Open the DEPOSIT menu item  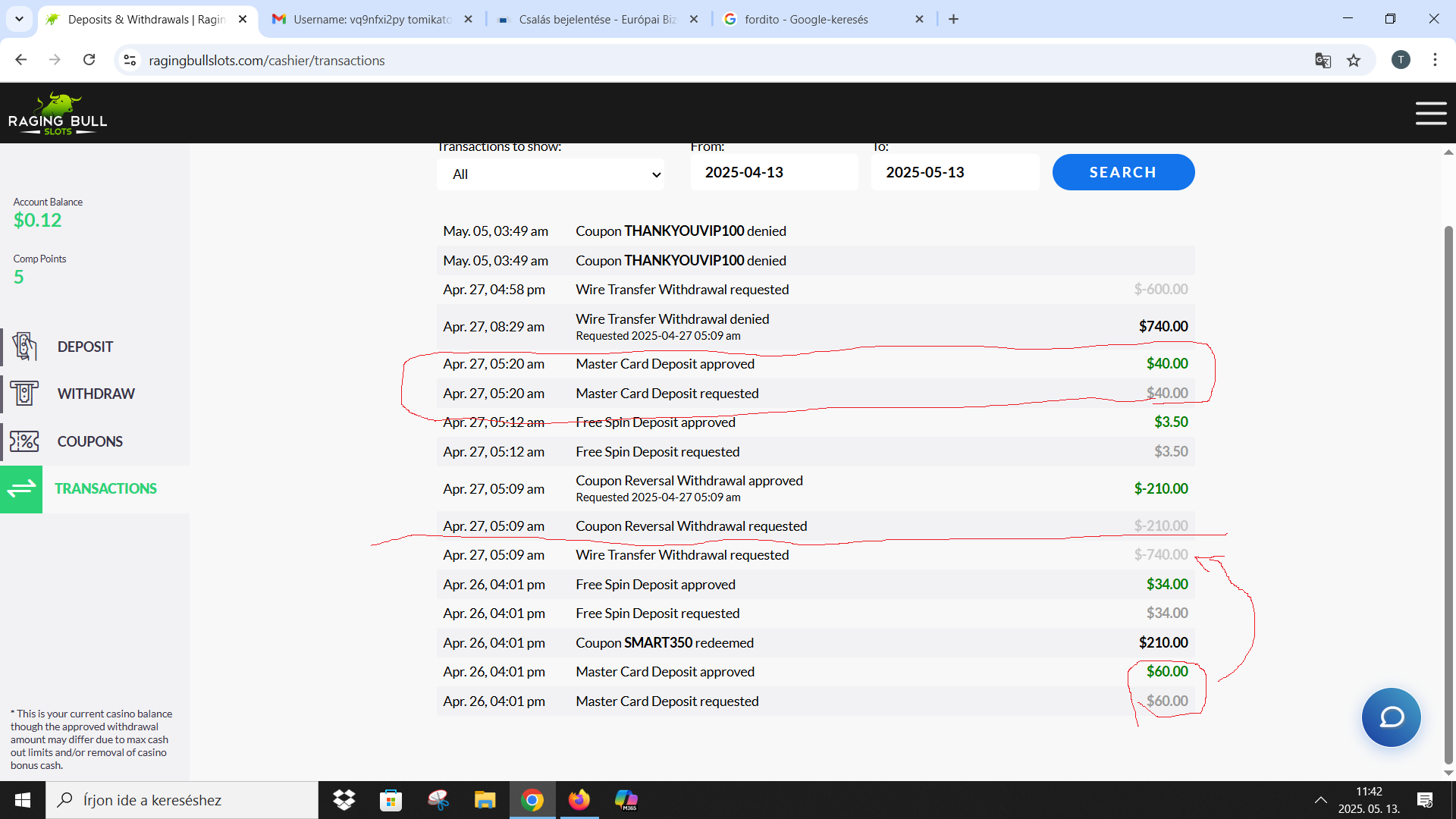click(85, 347)
